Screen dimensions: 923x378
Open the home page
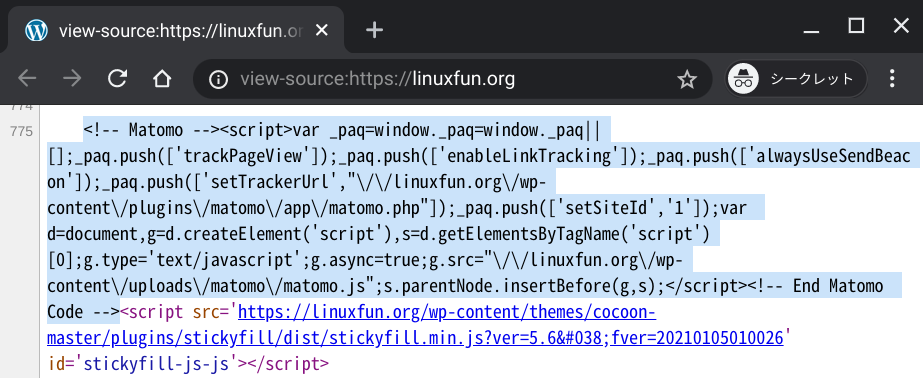tap(162, 78)
